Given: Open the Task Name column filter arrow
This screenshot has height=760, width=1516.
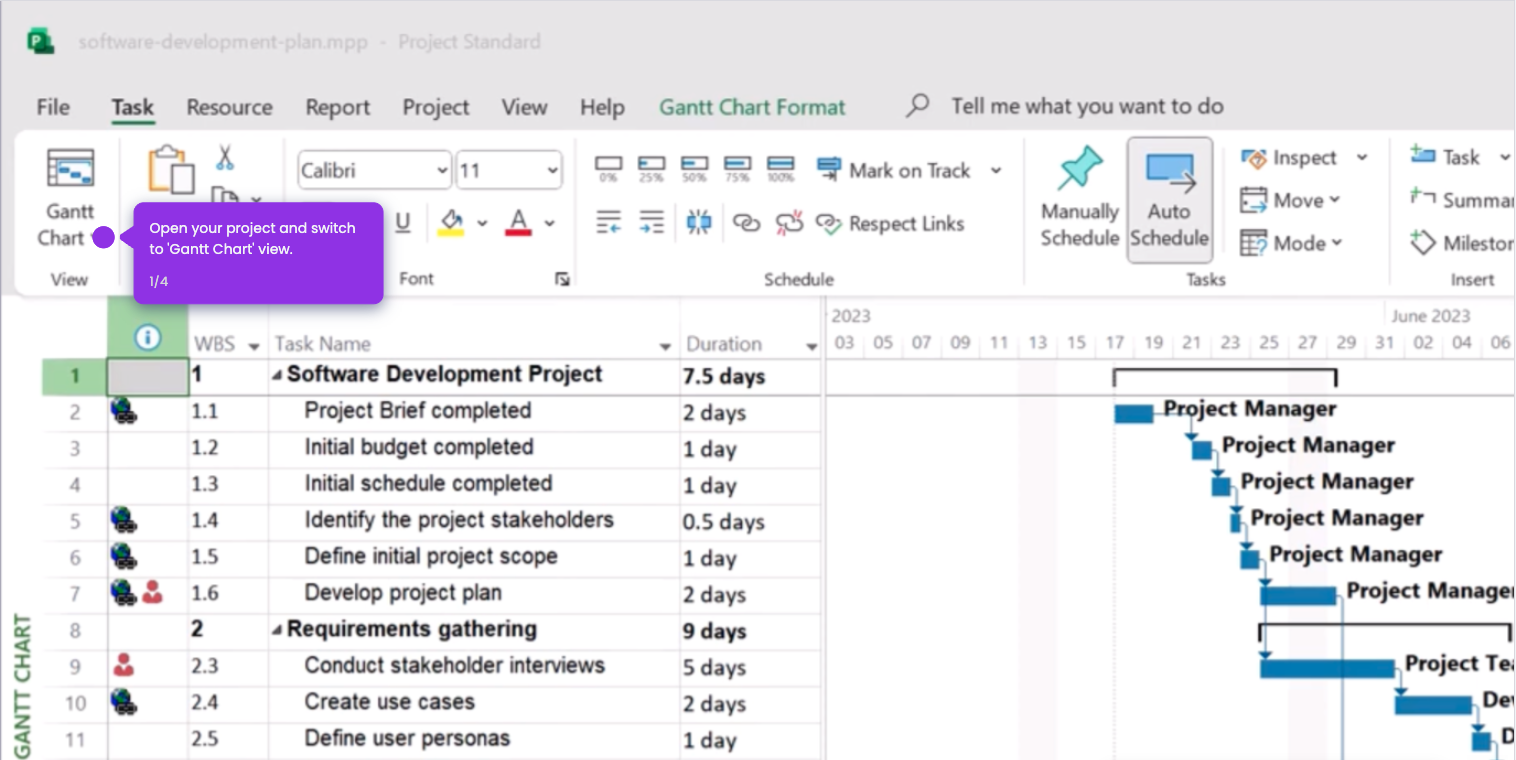Looking at the screenshot, I should (x=666, y=346).
